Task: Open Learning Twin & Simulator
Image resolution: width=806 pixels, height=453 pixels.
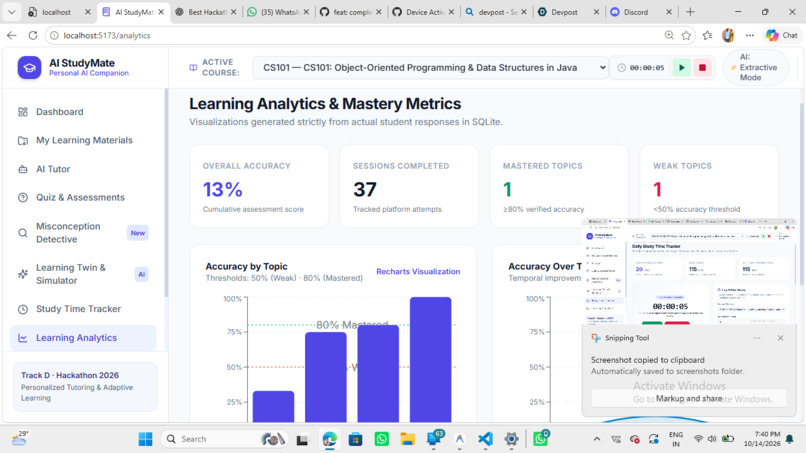Action: [82, 274]
